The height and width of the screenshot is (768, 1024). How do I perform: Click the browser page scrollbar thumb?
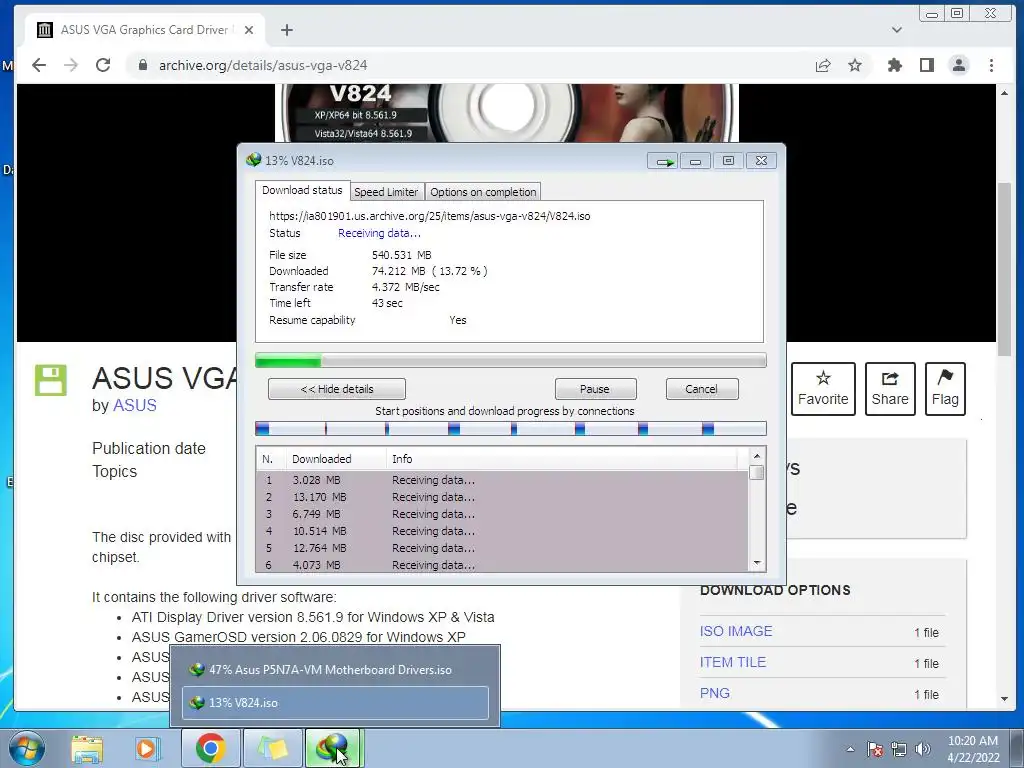(x=1004, y=269)
